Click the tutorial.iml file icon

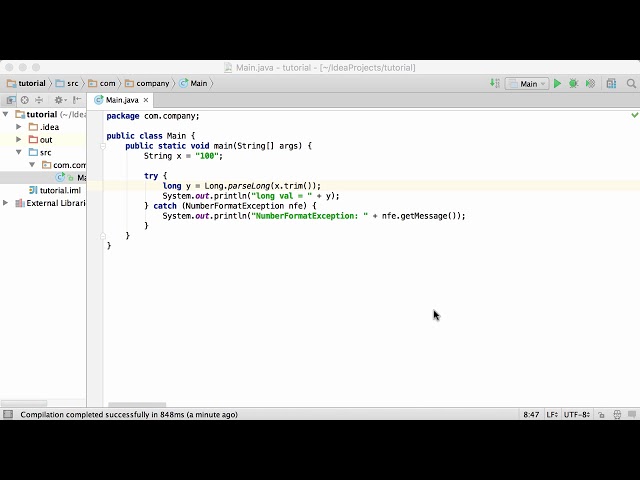33,190
